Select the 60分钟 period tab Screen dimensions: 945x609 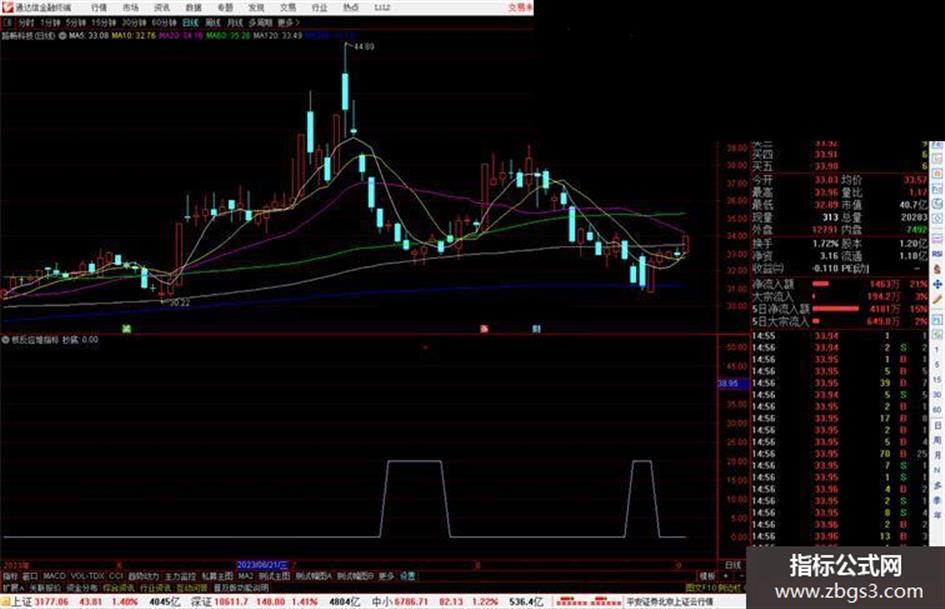pos(163,22)
